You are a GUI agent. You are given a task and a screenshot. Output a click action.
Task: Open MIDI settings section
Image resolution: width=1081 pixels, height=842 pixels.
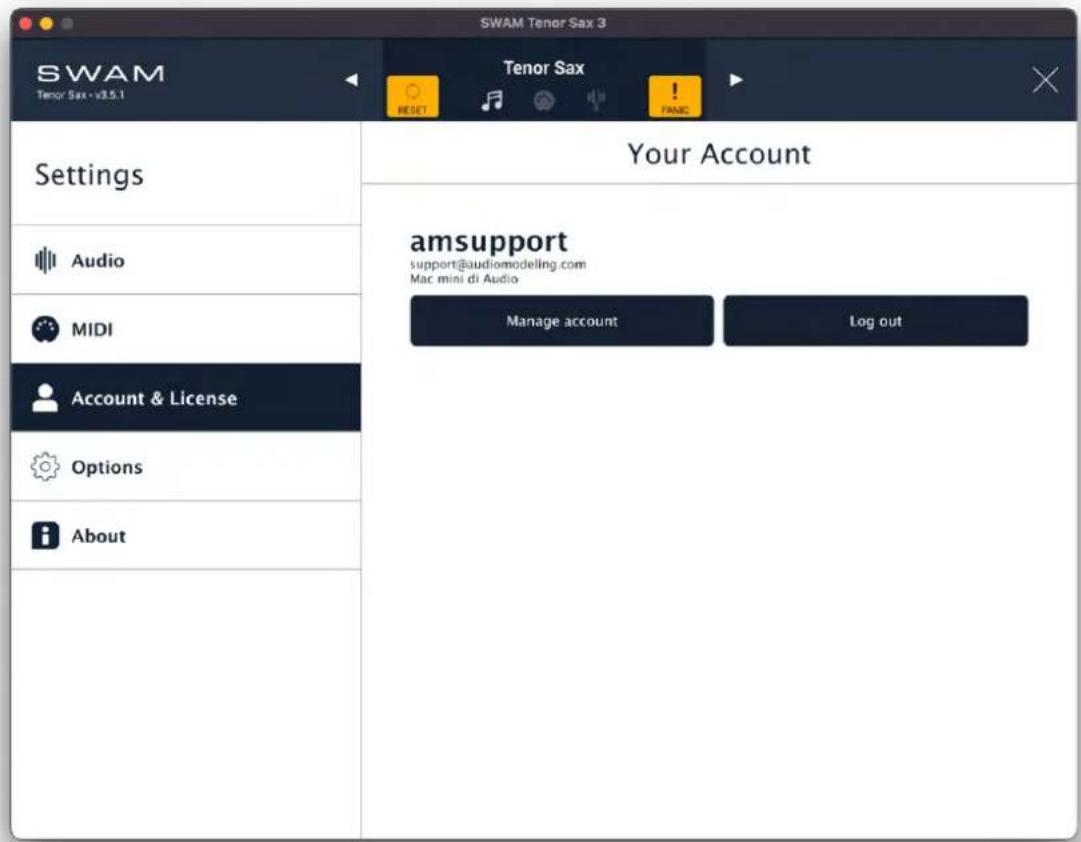[185, 329]
